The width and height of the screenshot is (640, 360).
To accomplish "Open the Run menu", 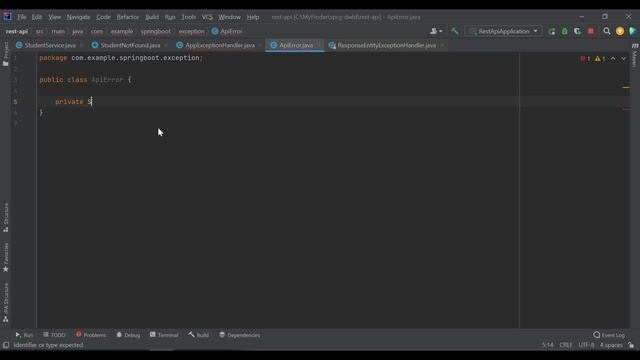I will coord(170,17).
